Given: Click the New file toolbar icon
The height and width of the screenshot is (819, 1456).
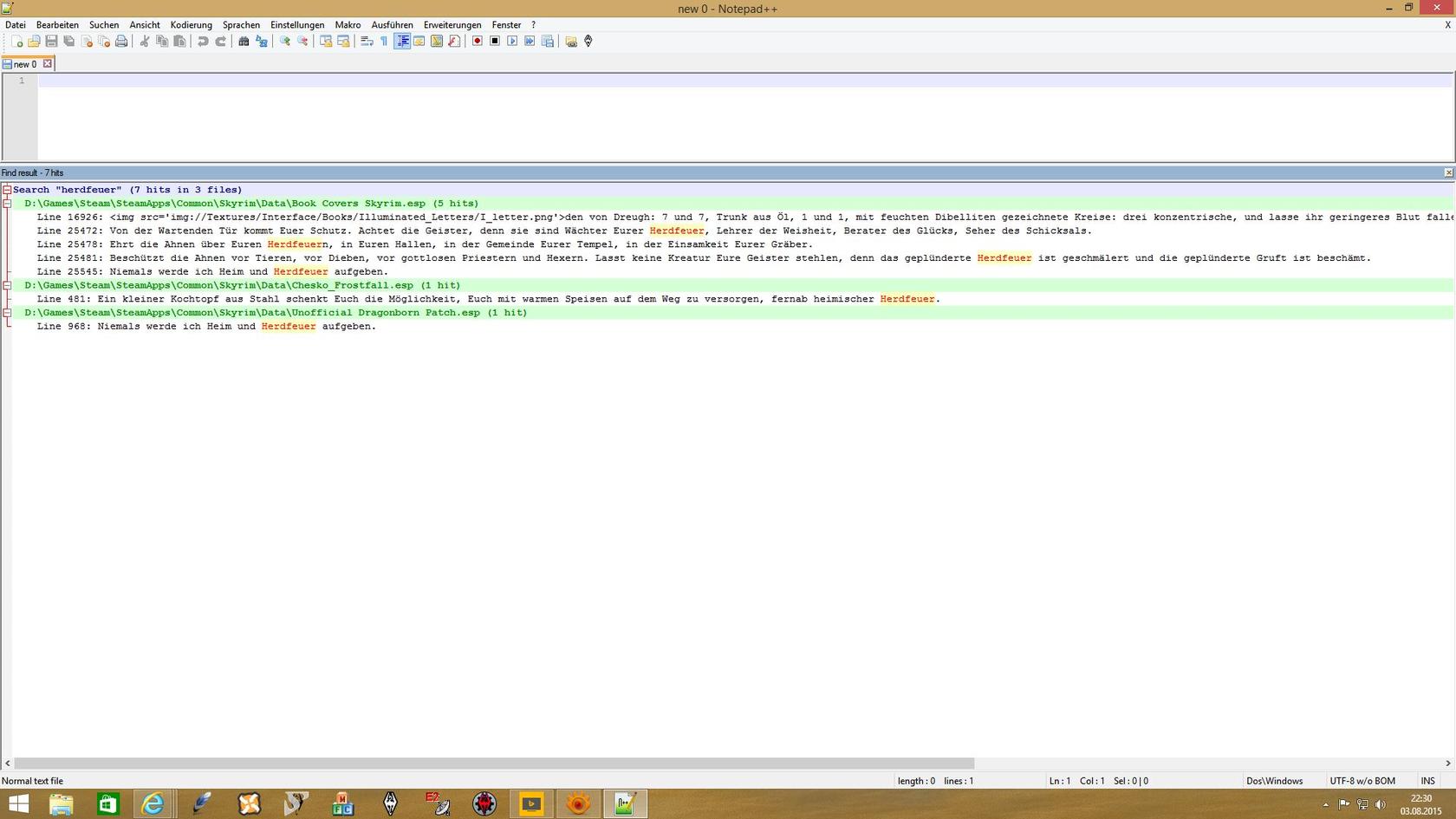Looking at the screenshot, I should (x=16, y=42).
